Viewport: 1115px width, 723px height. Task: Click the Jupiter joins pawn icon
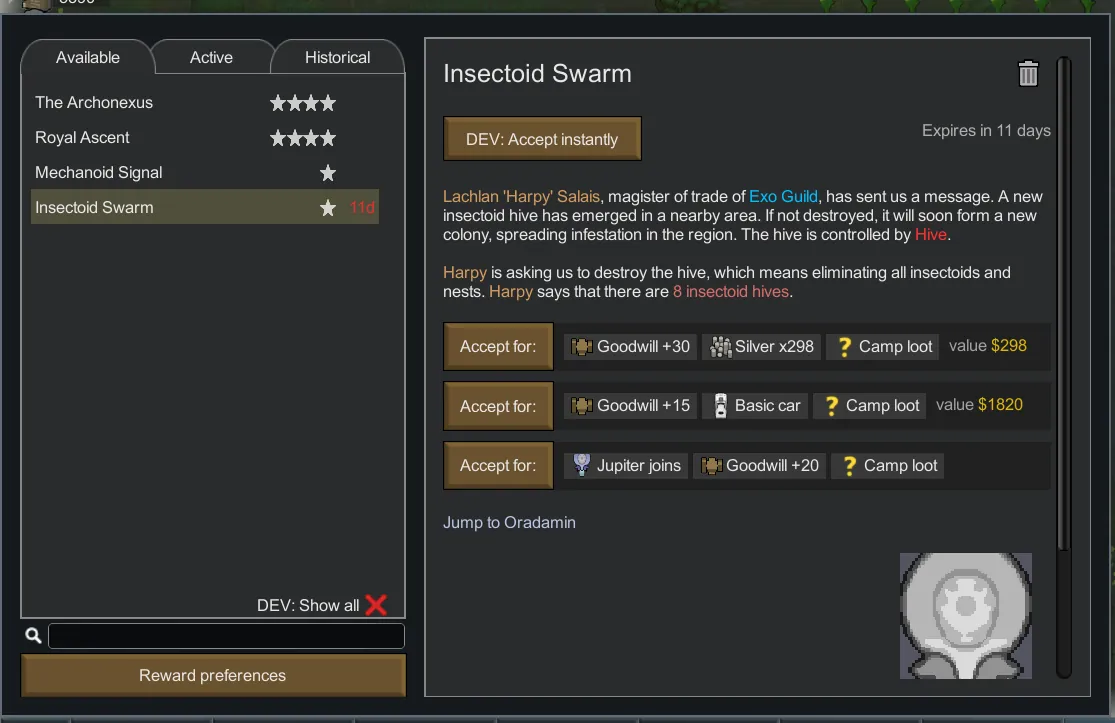click(581, 465)
